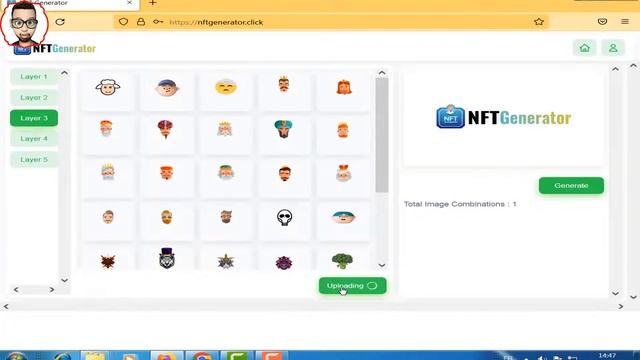Switch to the Layer 5 tab
Screen dimensions: 640x360
(x=34, y=160)
